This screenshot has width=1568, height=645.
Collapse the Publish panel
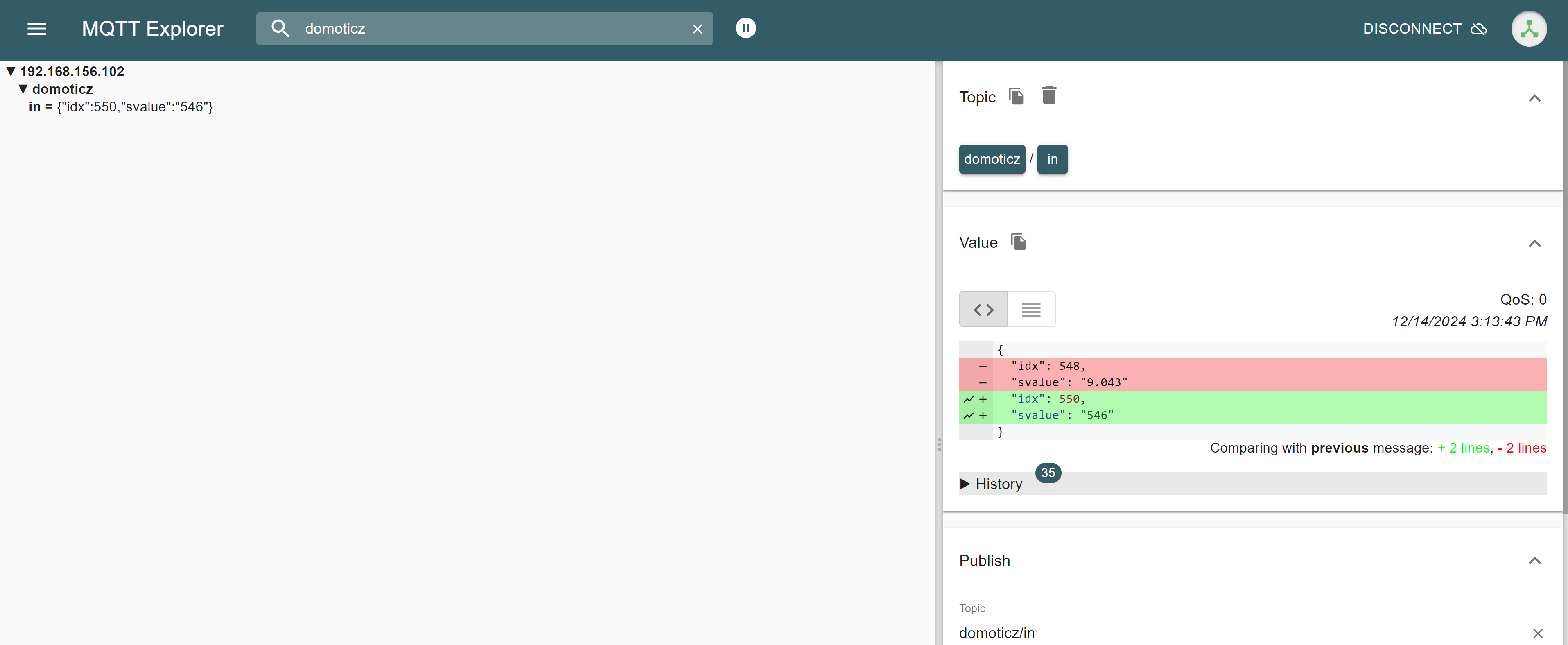coord(1534,561)
